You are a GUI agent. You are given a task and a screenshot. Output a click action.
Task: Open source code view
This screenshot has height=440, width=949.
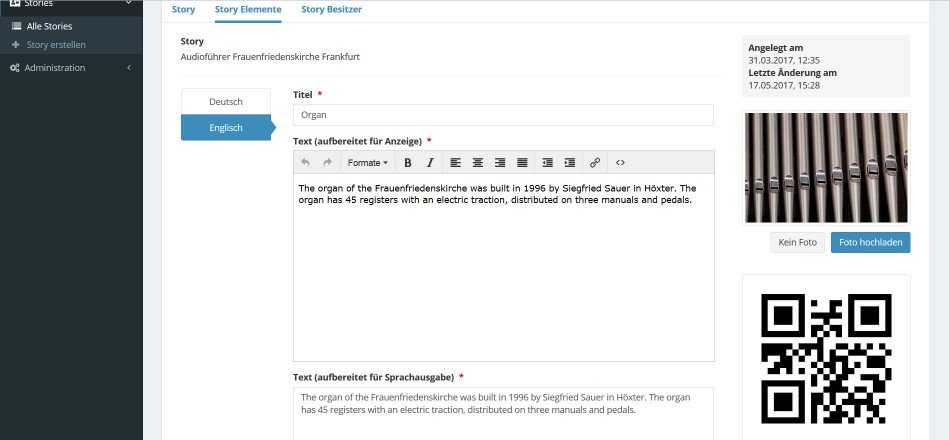(620, 163)
